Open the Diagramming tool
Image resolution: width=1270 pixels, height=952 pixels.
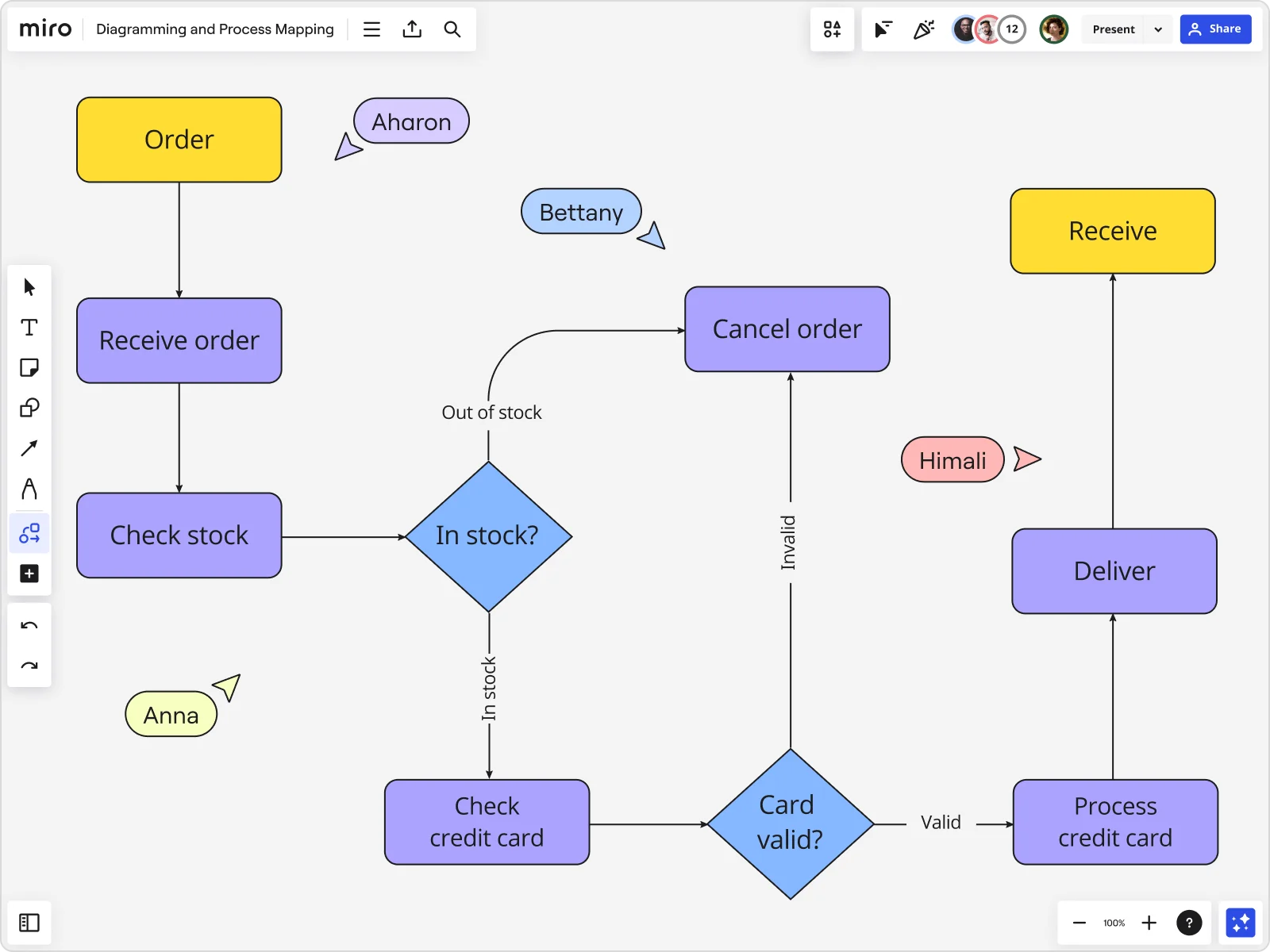pyautogui.click(x=29, y=533)
